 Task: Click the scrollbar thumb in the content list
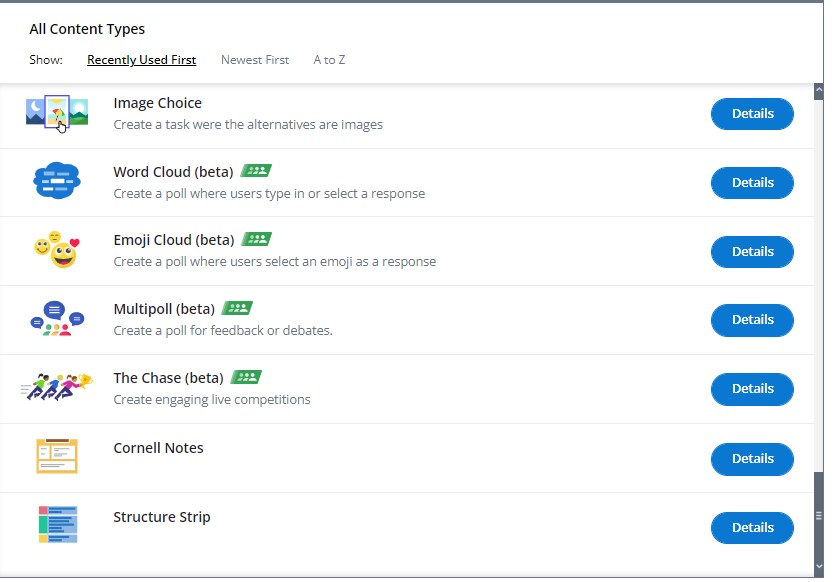point(819,515)
